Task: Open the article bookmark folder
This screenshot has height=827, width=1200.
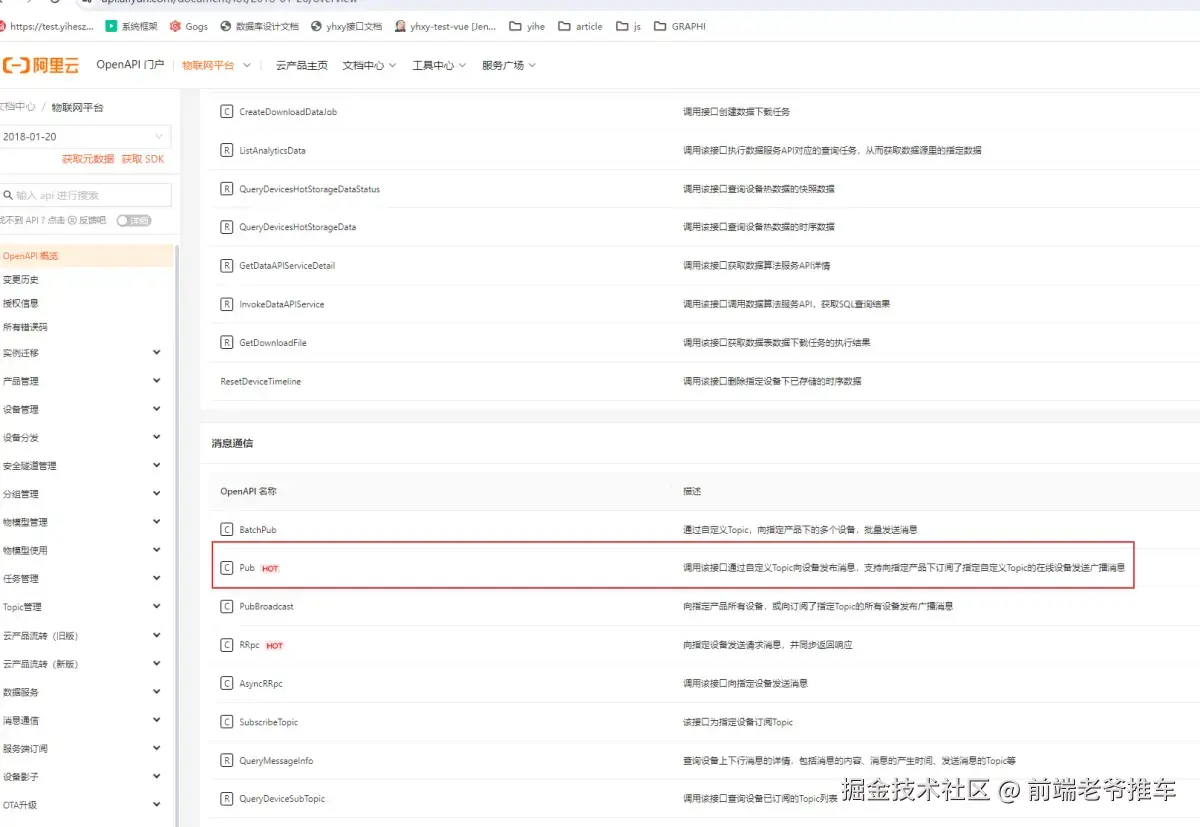Action: pyautogui.click(x=580, y=26)
